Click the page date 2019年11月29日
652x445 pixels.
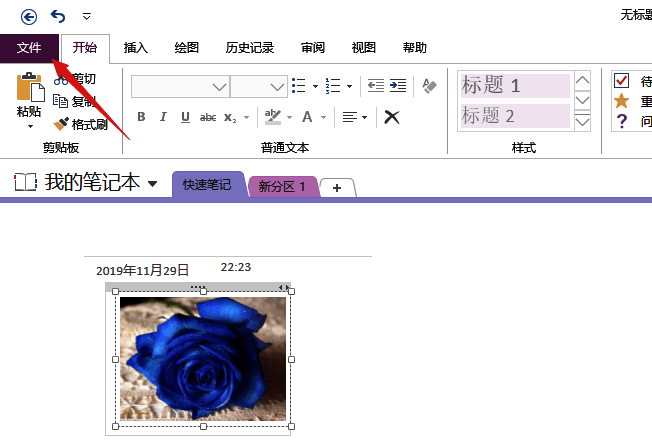(x=143, y=271)
